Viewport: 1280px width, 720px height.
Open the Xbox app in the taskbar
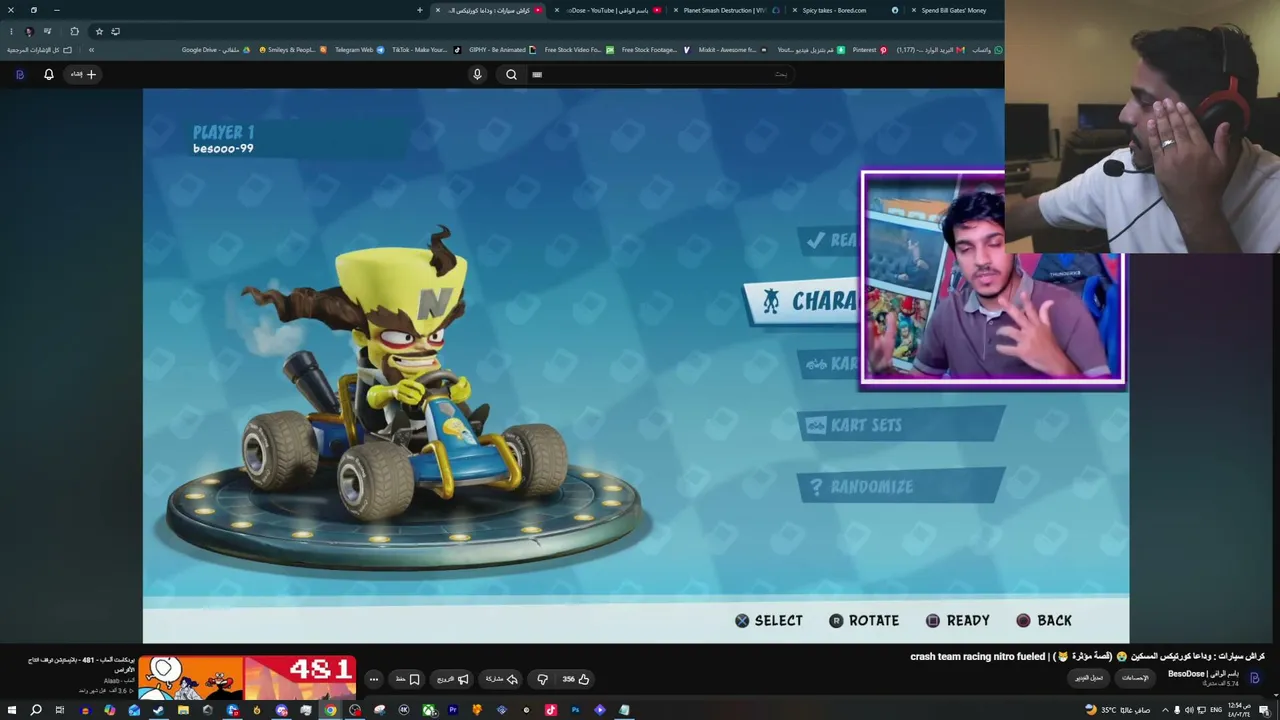coord(428,710)
